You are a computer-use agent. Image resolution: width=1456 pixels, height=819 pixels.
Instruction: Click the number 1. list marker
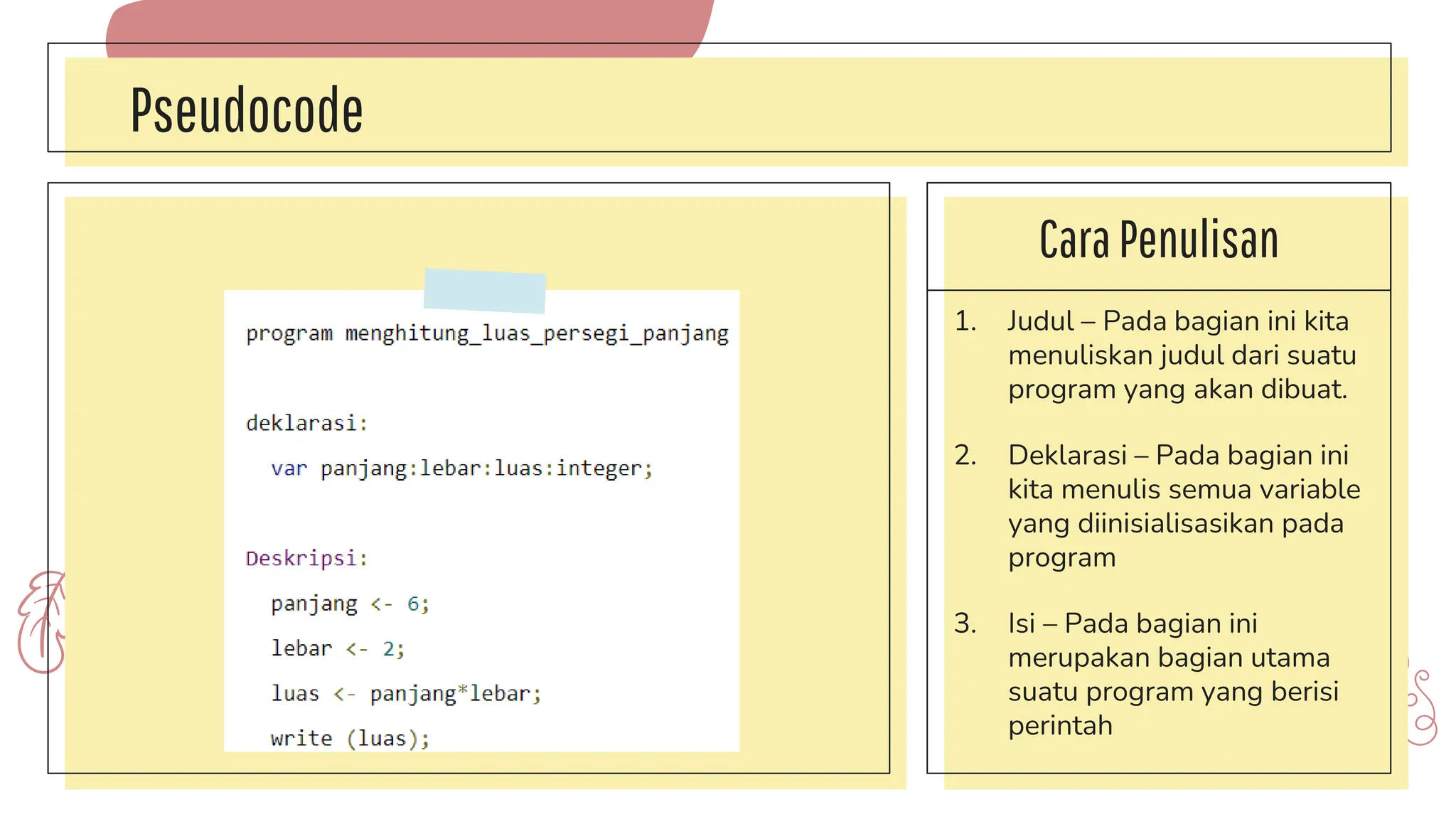point(965,321)
